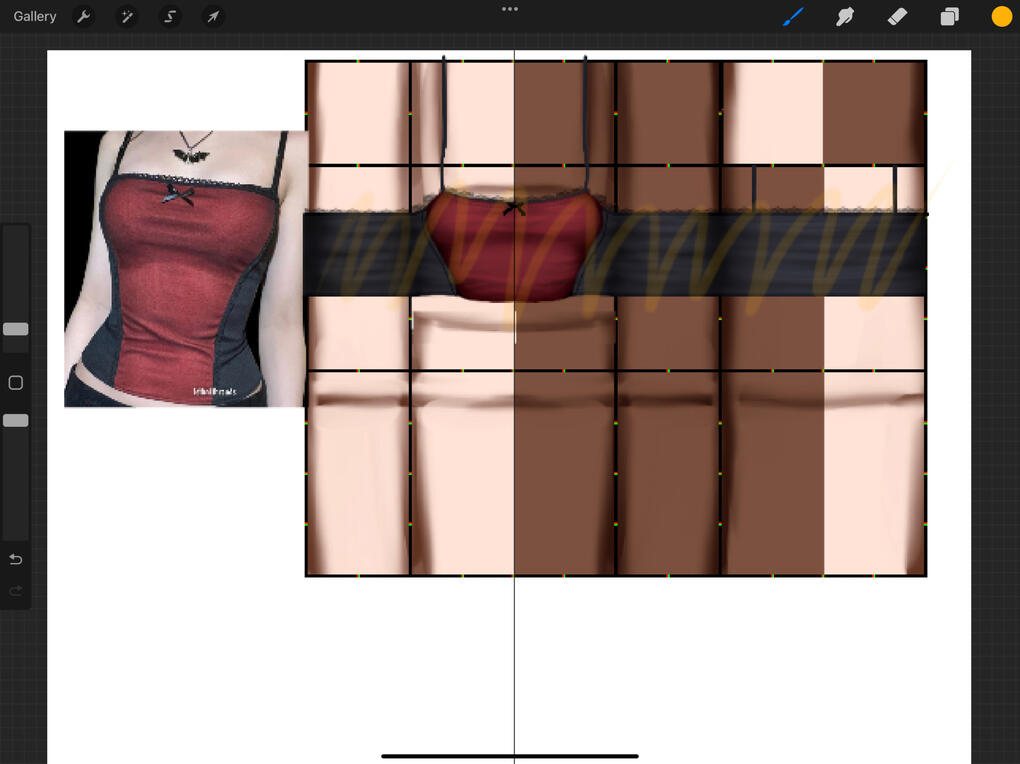This screenshot has height=764, width=1020.
Task: Select the Brush tool
Action: 793,17
